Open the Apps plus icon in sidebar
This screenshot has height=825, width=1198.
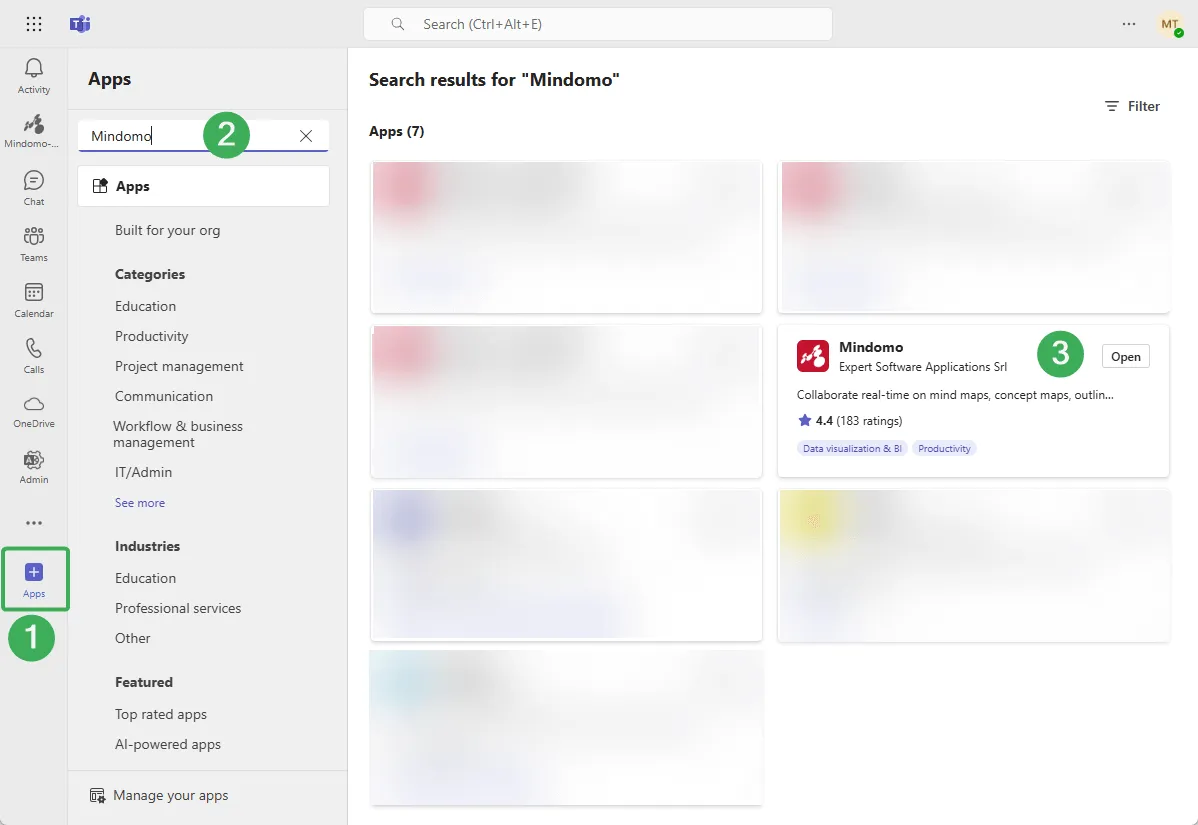click(x=34, y=571)
